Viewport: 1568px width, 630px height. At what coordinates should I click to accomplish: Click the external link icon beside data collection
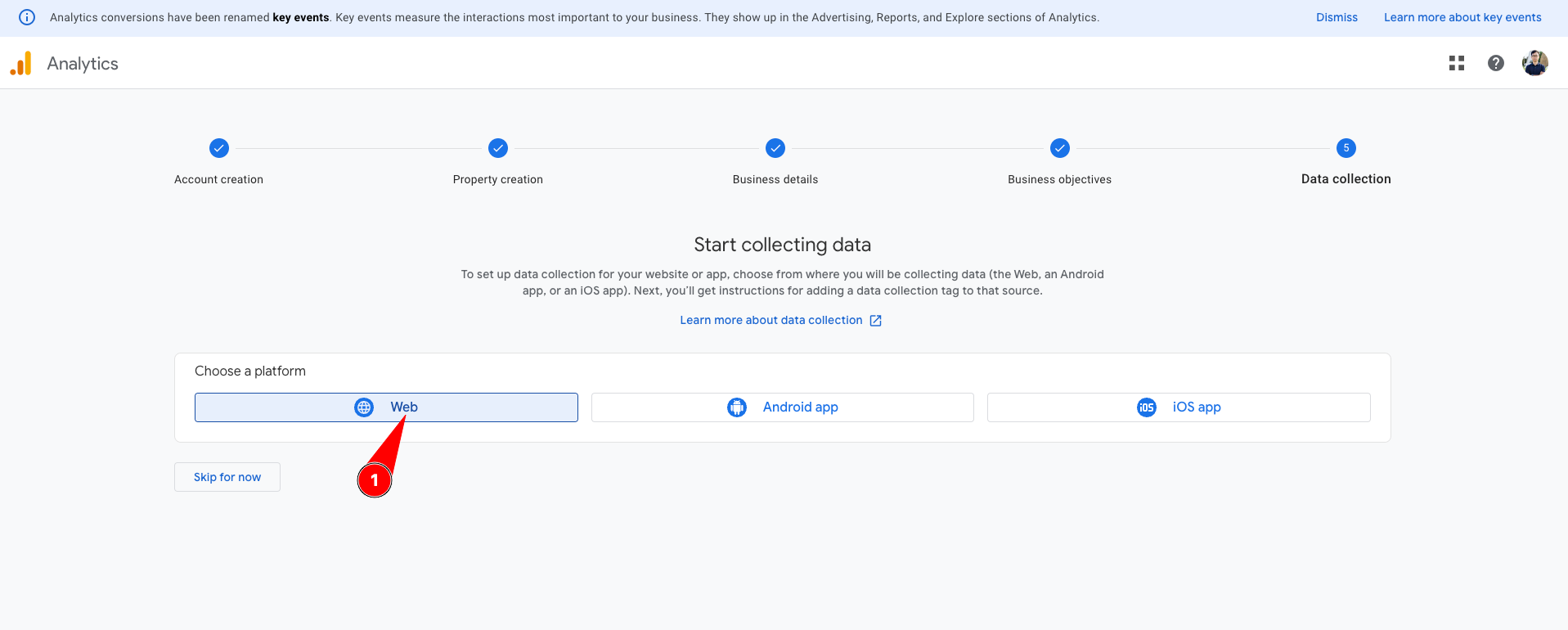click(x=875, y=321)
